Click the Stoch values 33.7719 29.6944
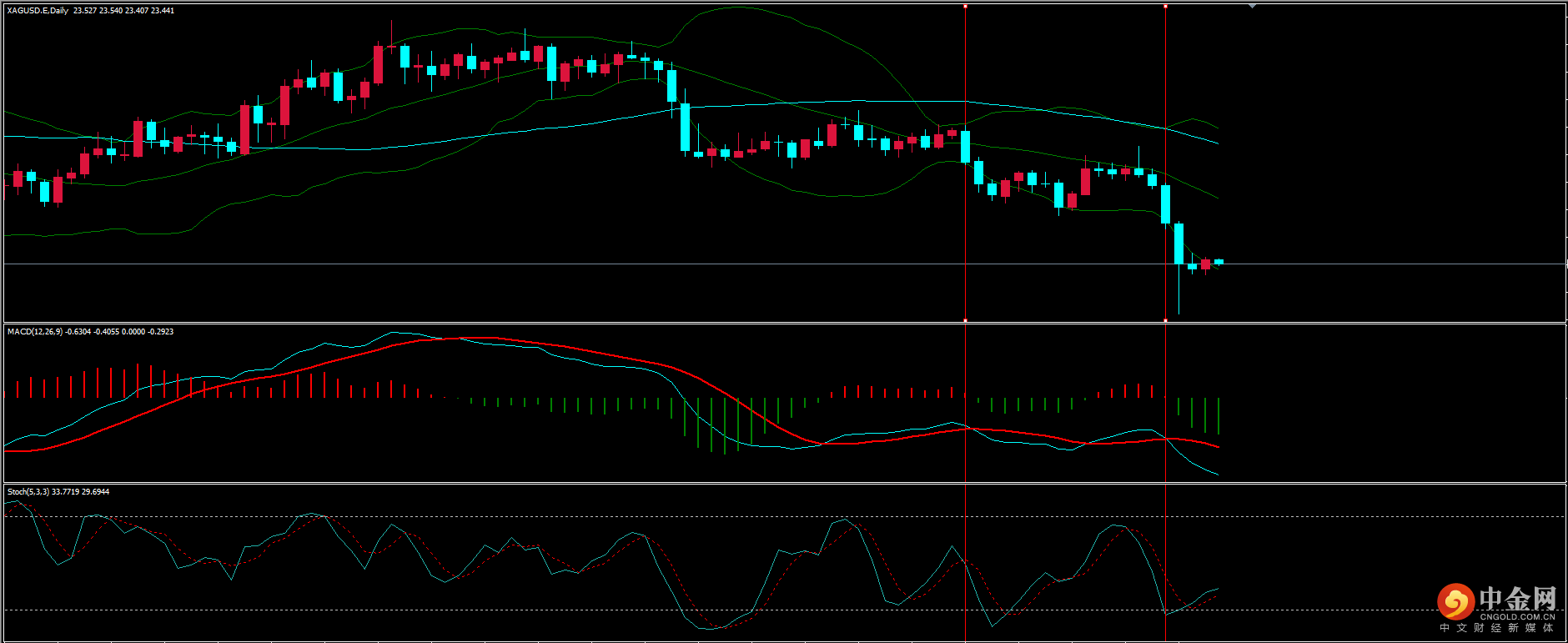The height and width of the screenshot is (643, 1568). click(x=81, y=492)
